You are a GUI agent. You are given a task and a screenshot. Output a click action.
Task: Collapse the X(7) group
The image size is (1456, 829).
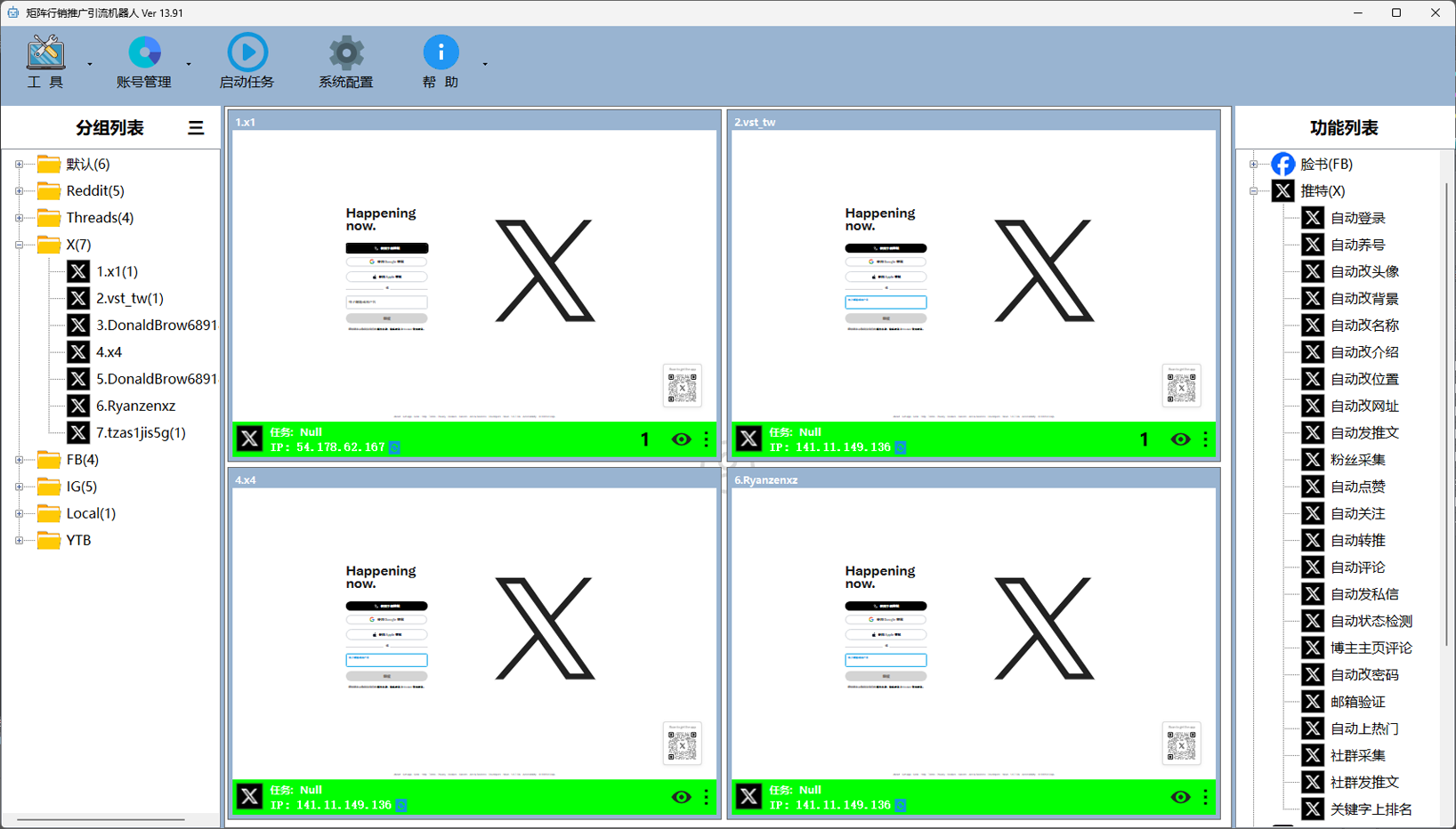pos(19,245)
